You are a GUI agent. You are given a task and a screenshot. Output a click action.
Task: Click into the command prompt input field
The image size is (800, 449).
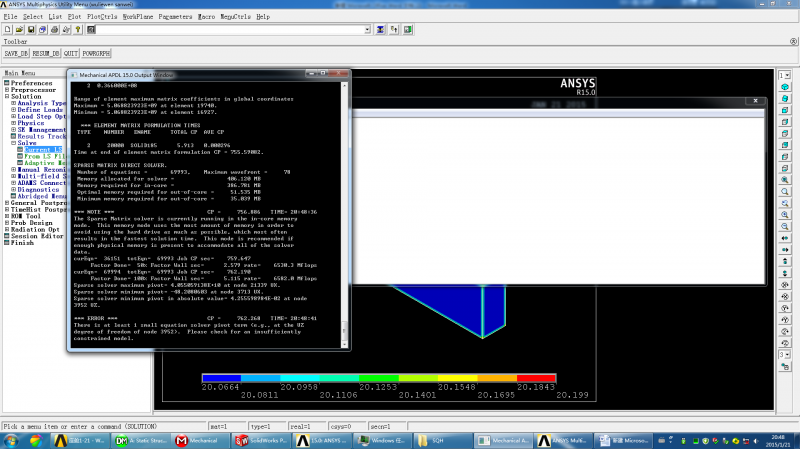point(230,30)
